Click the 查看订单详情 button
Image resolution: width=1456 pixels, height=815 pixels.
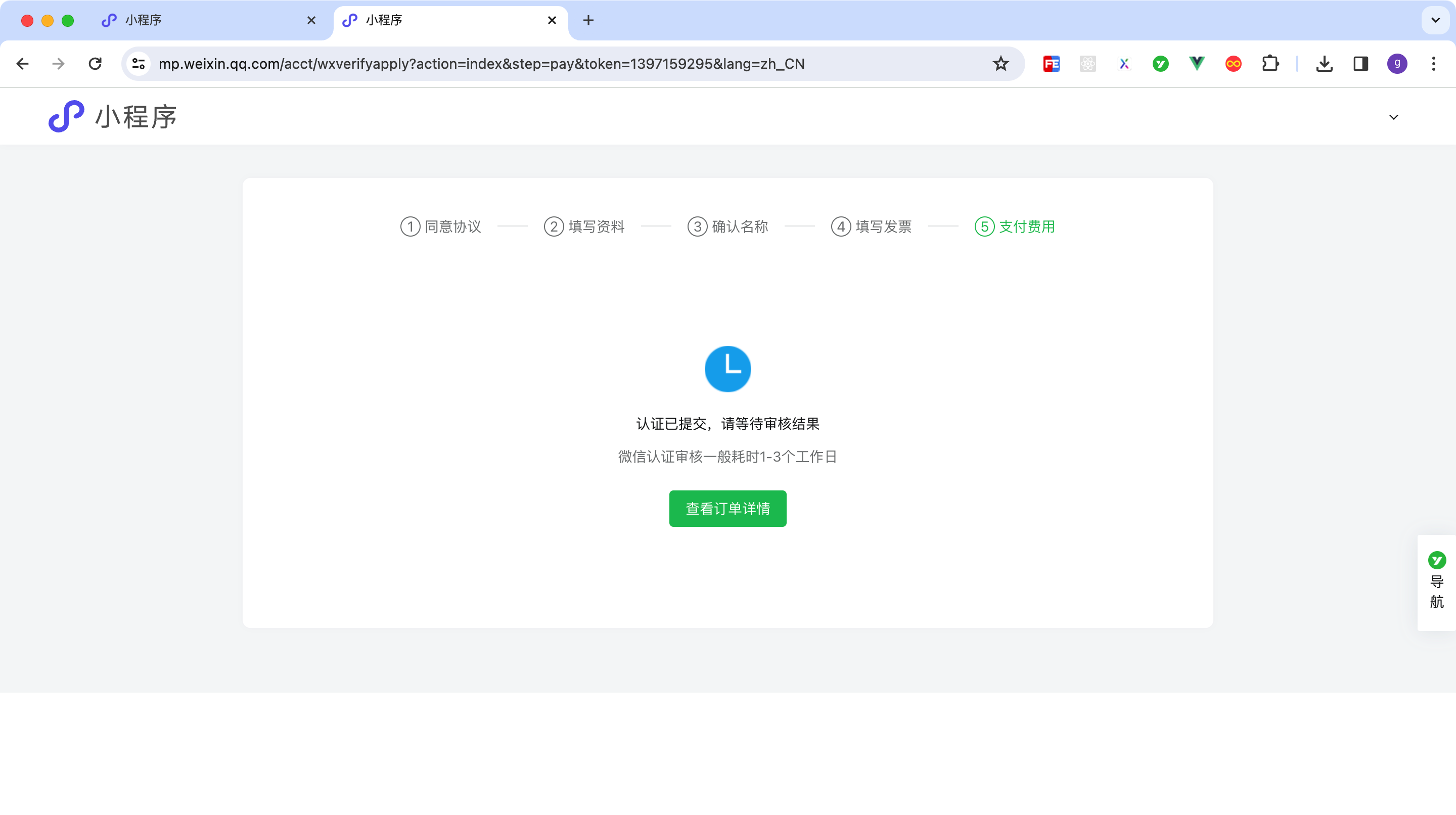[x=727, y=508]
